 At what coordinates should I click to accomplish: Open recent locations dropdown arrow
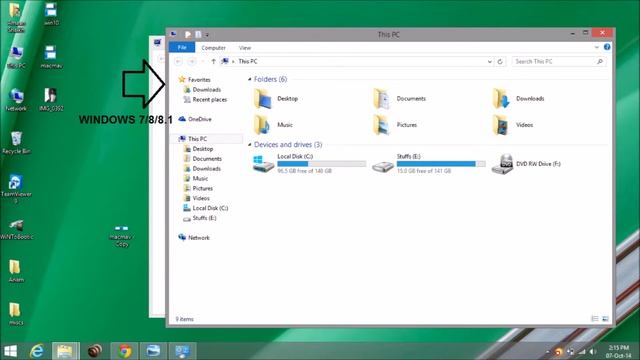[202, 62]
